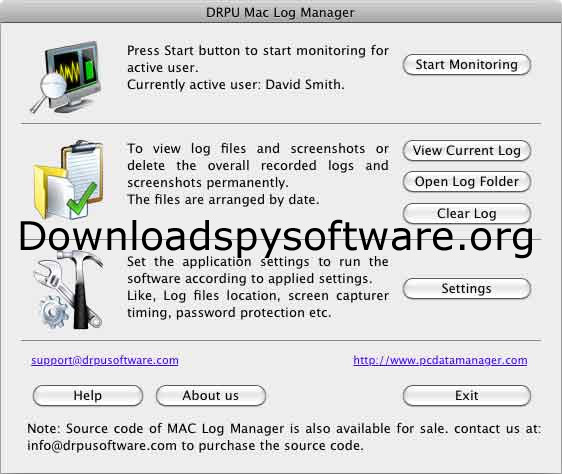
Task: Open the Settings button
Action: click(466, 289)
